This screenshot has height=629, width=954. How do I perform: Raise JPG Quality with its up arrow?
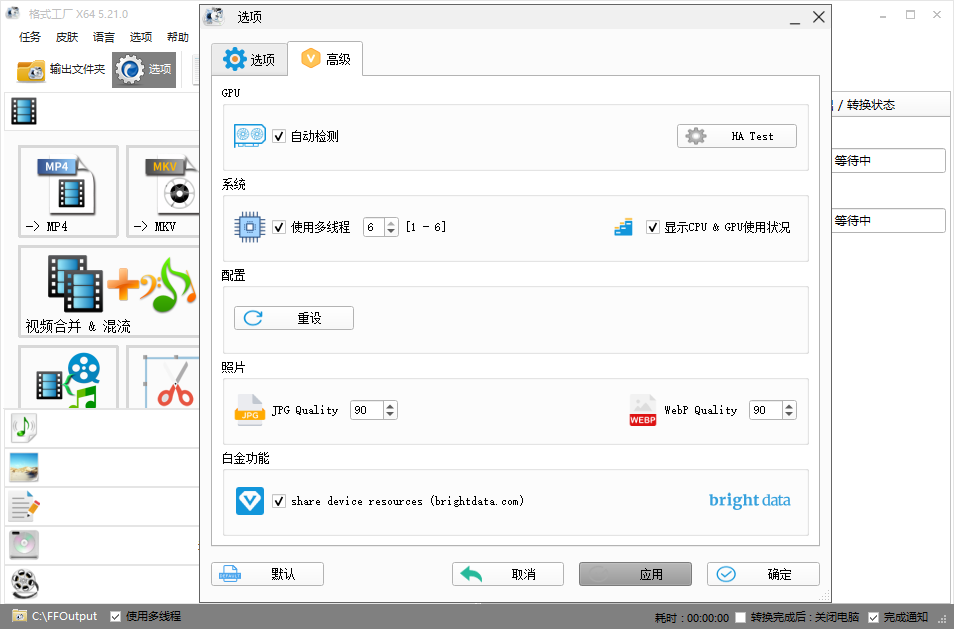coord(391,404)
